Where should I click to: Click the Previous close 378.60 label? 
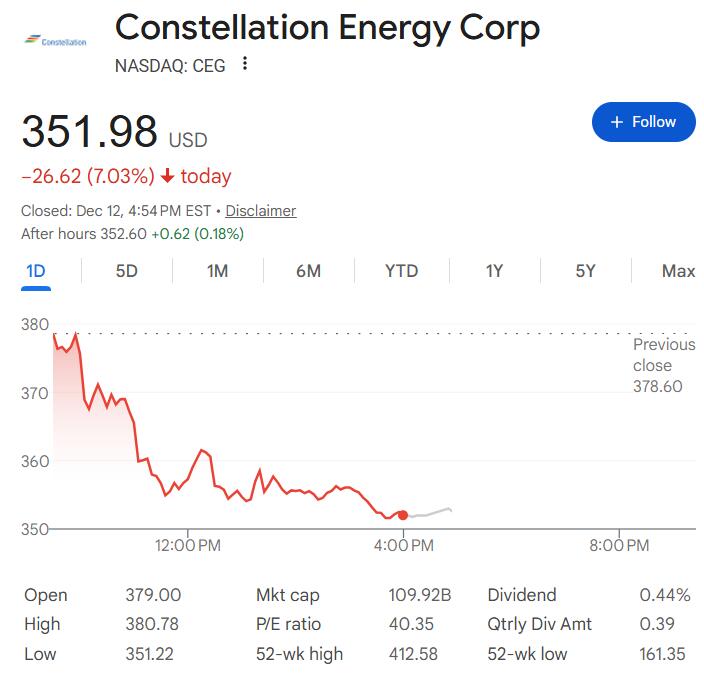(x=663, y=365)
